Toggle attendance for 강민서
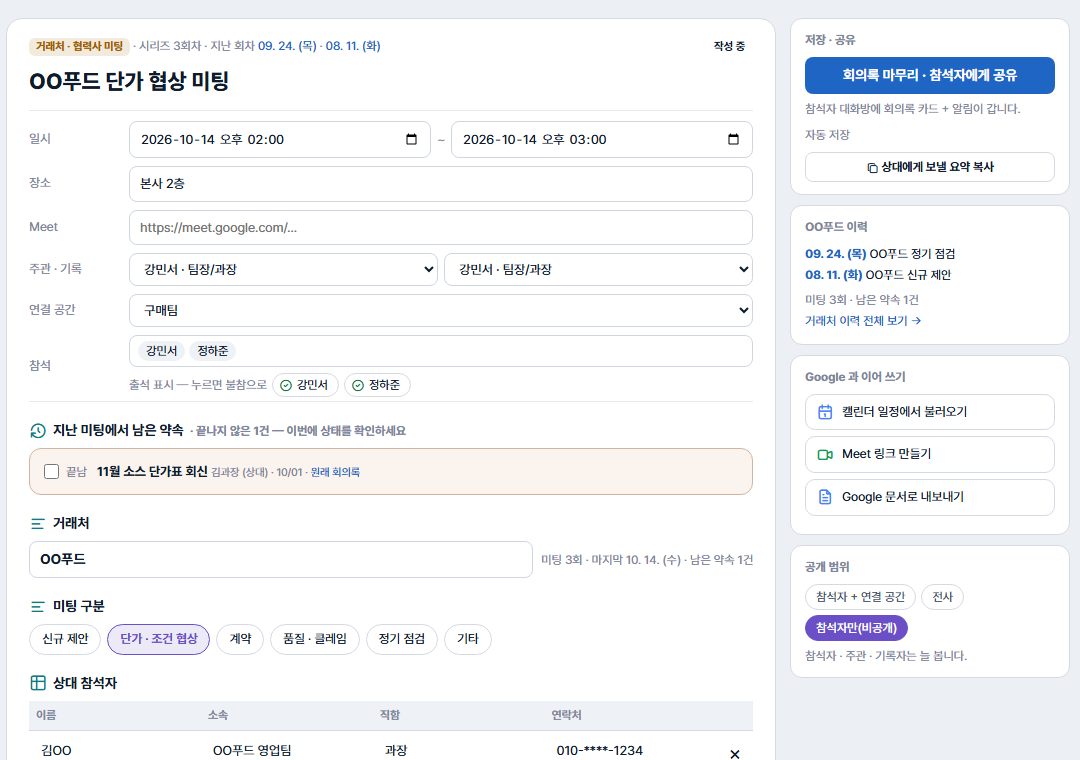This screenshot has width=1080, height=760. 305,385
